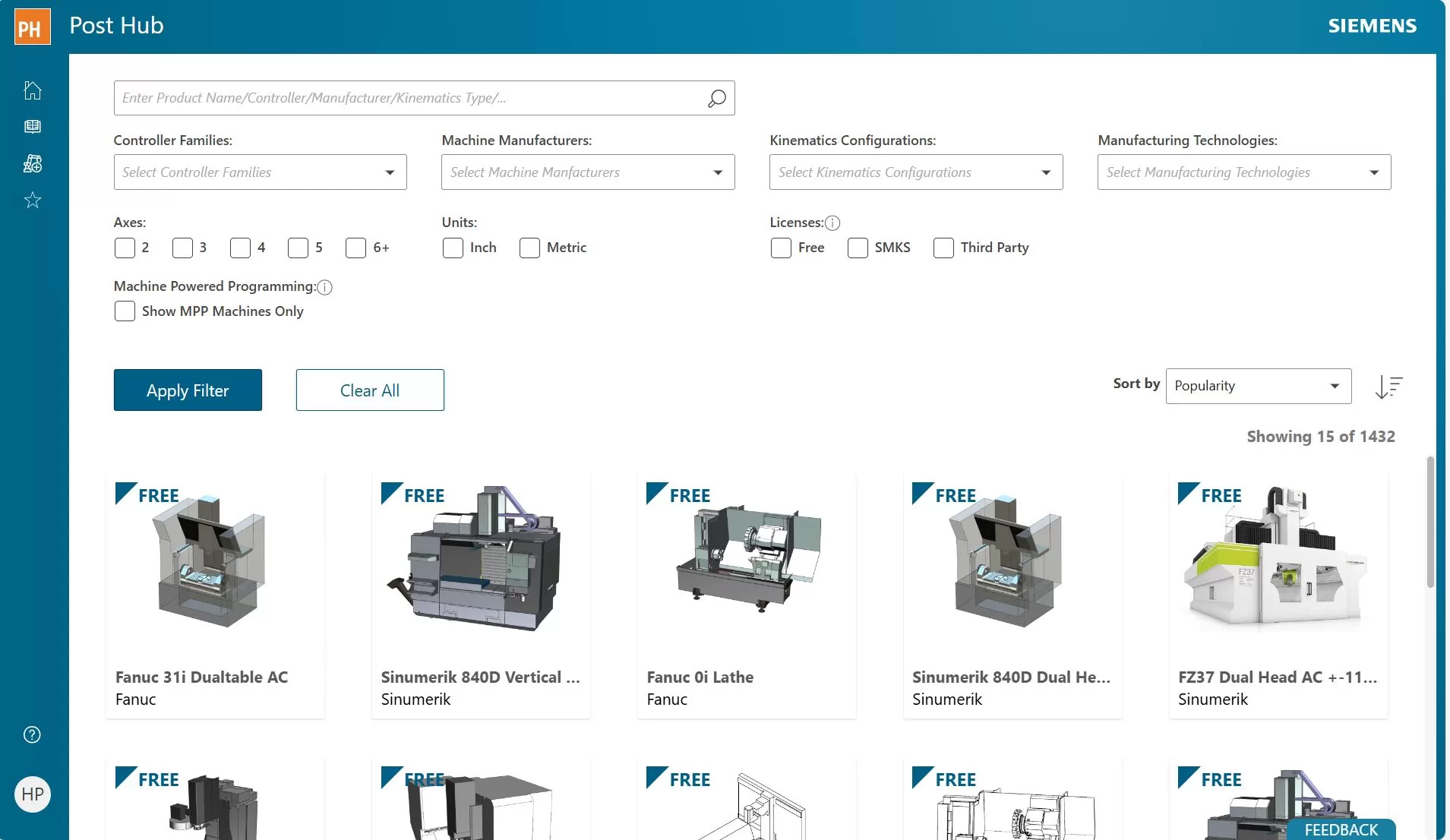Tick the Free license checkbox
This screenshot has width=1450, height=840.
[781, 248]
